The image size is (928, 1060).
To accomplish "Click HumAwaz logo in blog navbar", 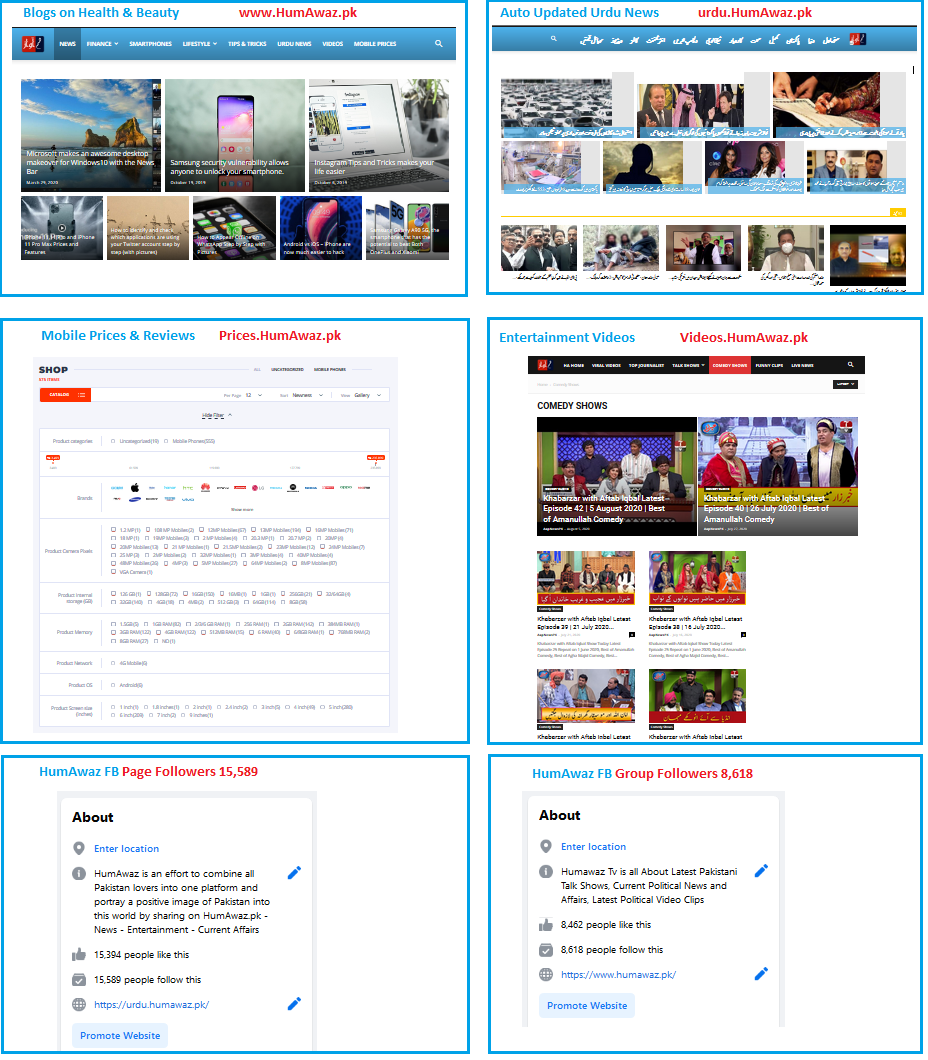I will [x=32, y=44].
